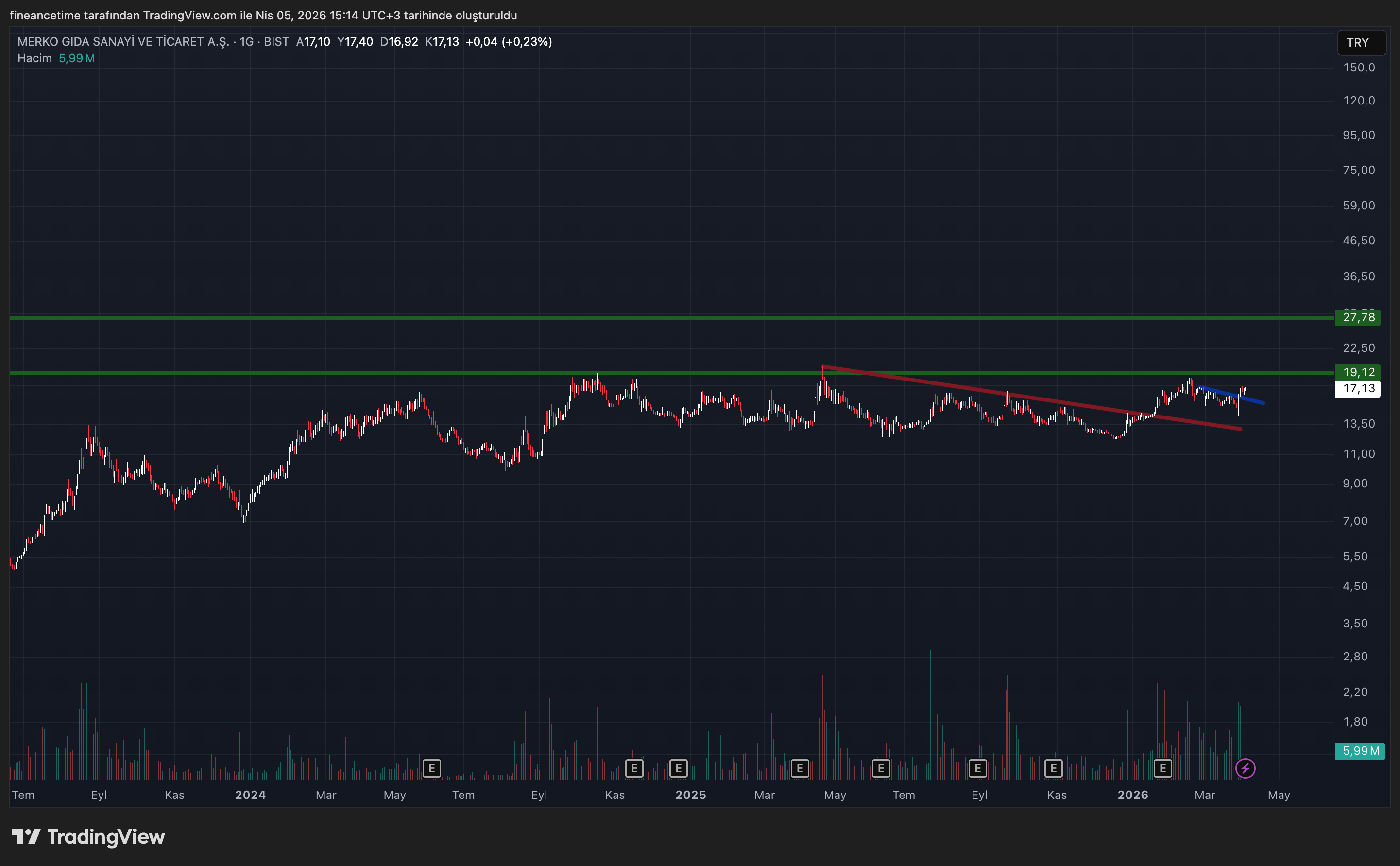Click the E marker left of the 2025 label
The image size is (1400, 866).
tap(678, 768)
